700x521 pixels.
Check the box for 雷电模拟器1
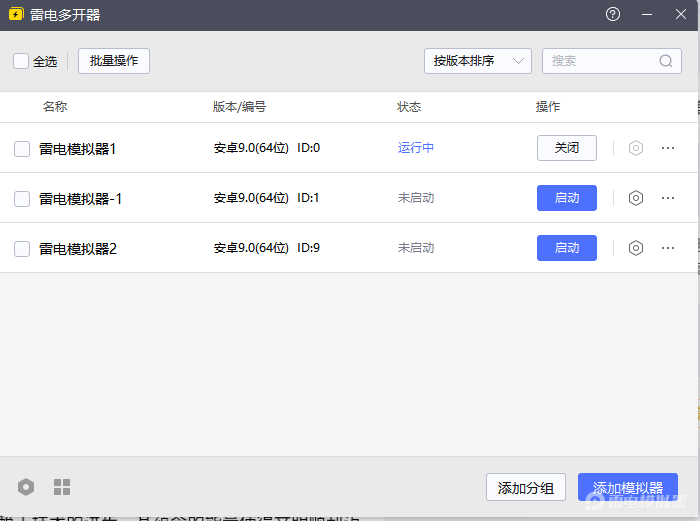pos(22,149)
